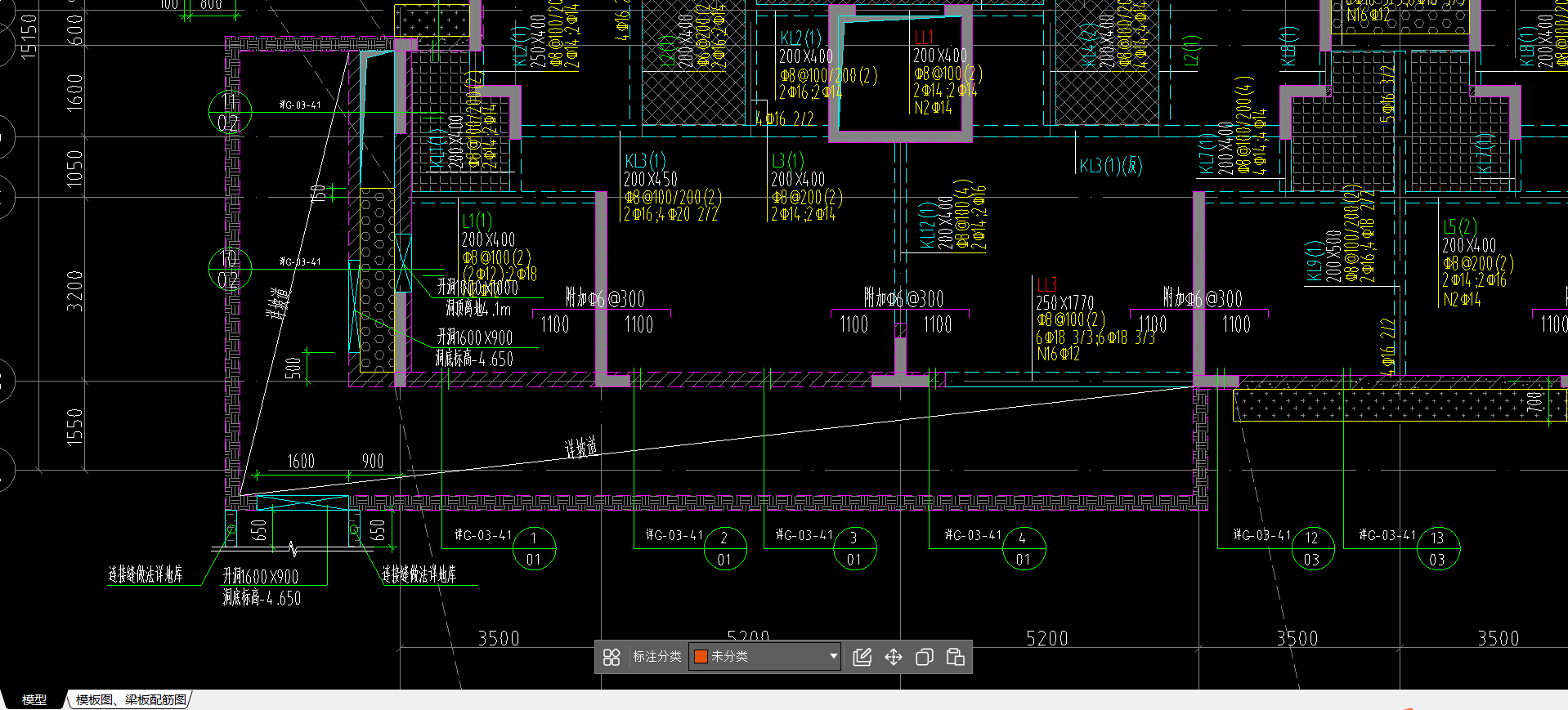The image size is (1568, 710).
Task: Click the KL2(1) label above 200X400
Action: (800, 38)
